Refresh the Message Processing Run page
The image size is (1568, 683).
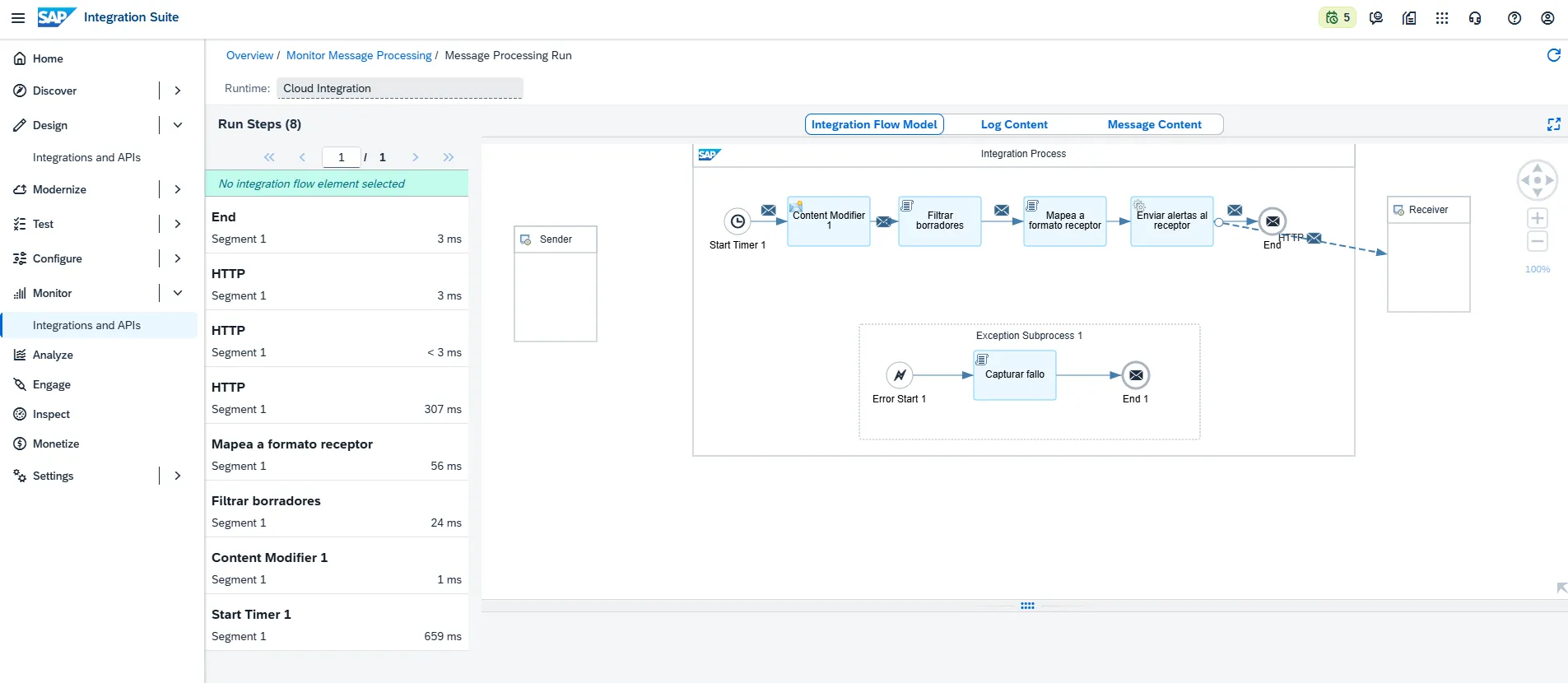click(x=1554, y=55)
